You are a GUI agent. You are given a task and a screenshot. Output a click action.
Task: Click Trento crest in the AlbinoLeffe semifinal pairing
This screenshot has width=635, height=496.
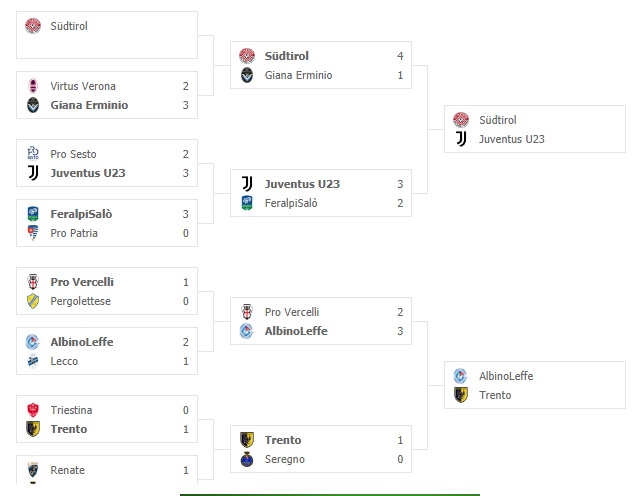point(461,395)
